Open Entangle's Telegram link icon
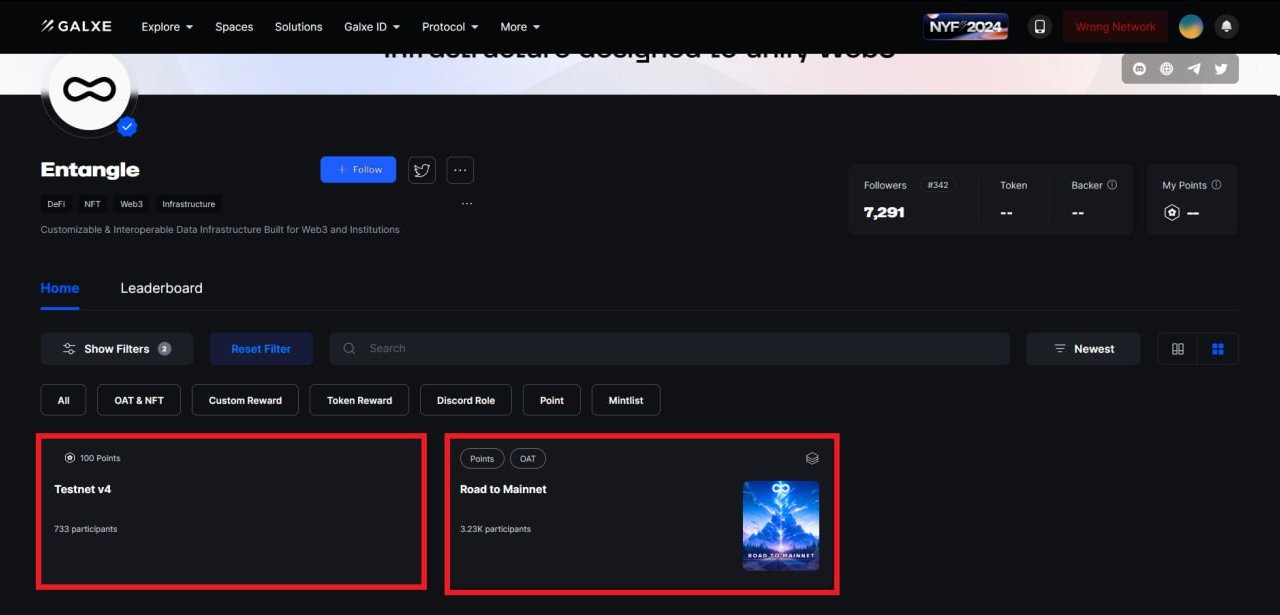Screen dimensions: 1280x615 coord(1193,69)
